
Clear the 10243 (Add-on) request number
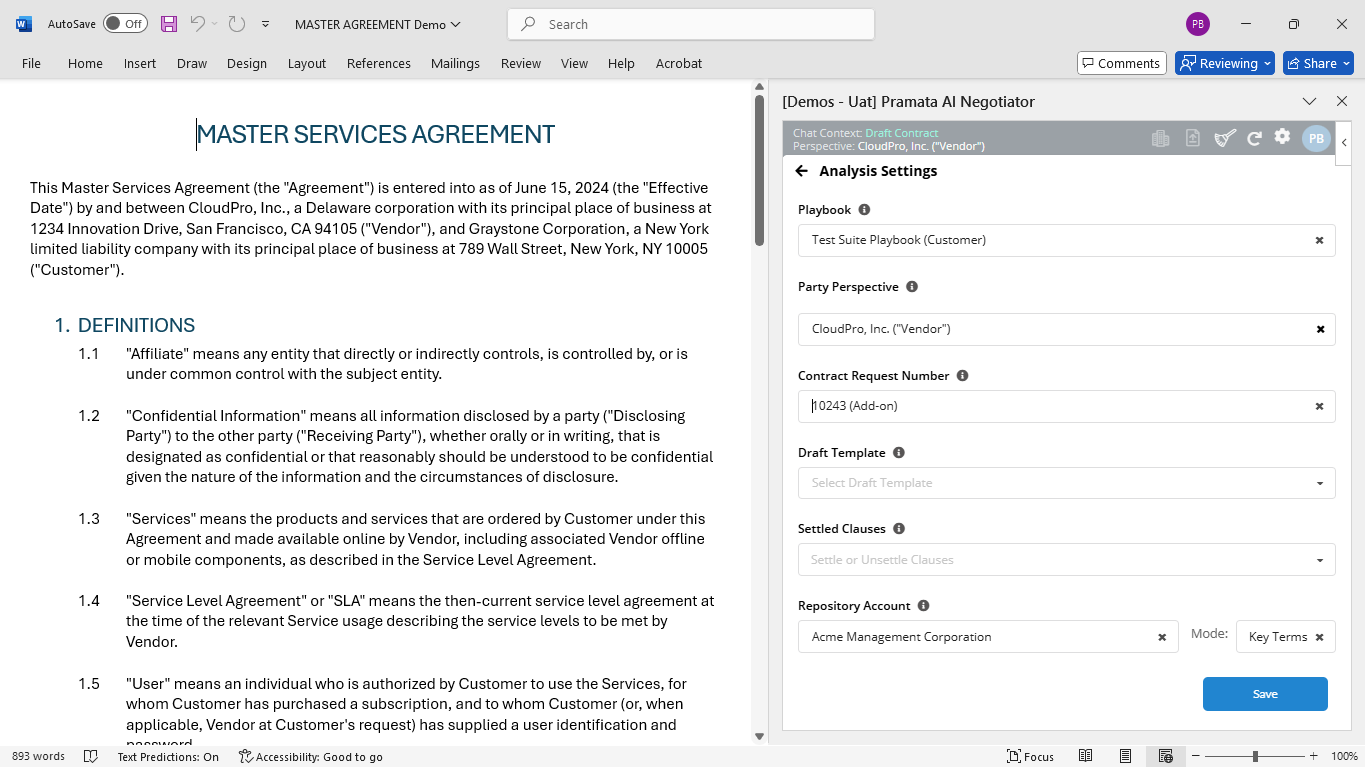[x=1319, y=406]
